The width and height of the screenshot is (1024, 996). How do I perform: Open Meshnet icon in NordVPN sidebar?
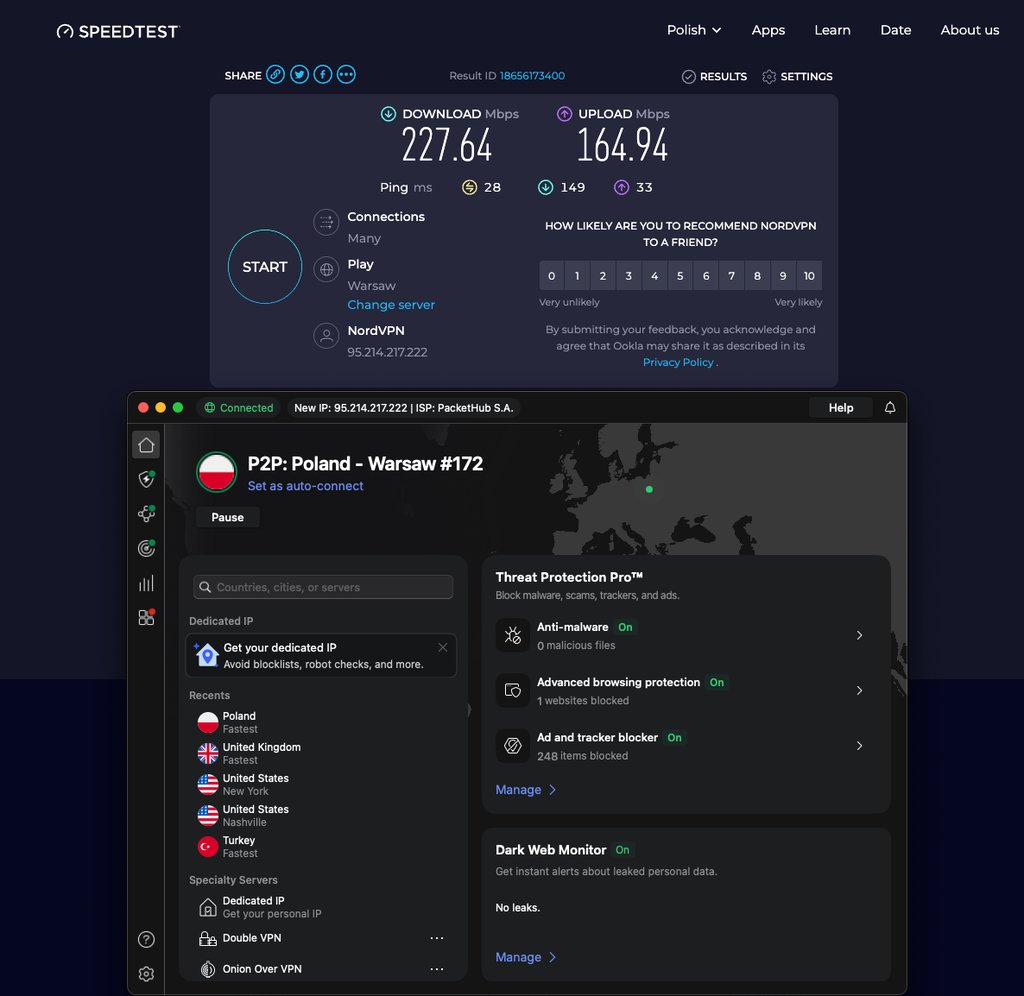click(x=146, y=513)
